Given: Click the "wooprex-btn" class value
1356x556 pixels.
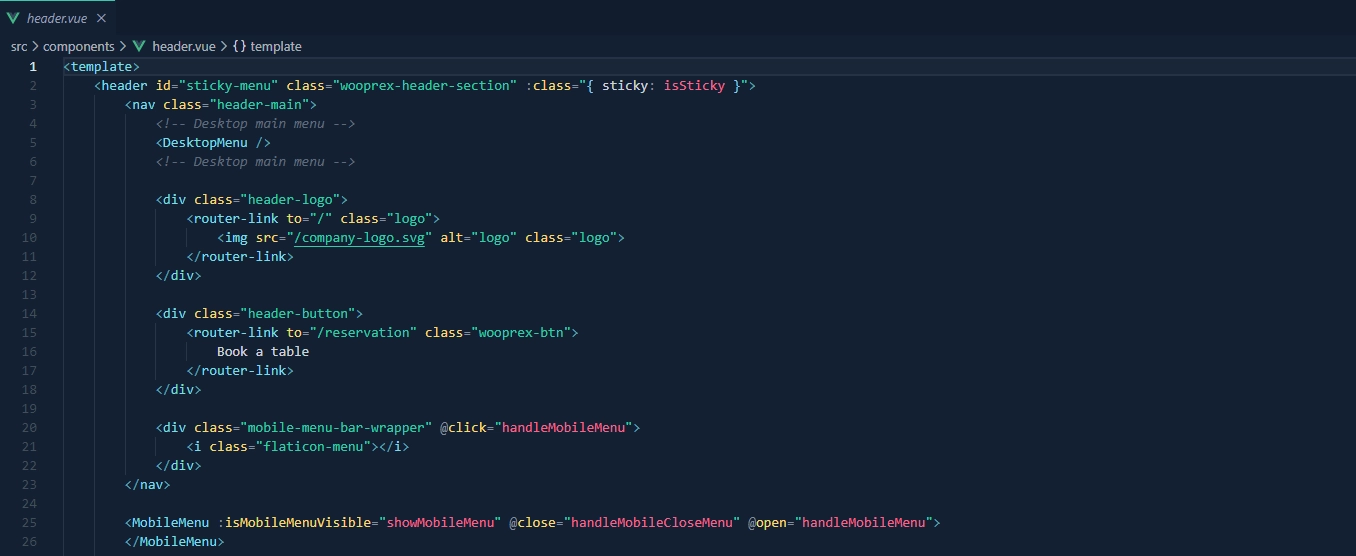Looking at the screenshot, I should 521,332.
